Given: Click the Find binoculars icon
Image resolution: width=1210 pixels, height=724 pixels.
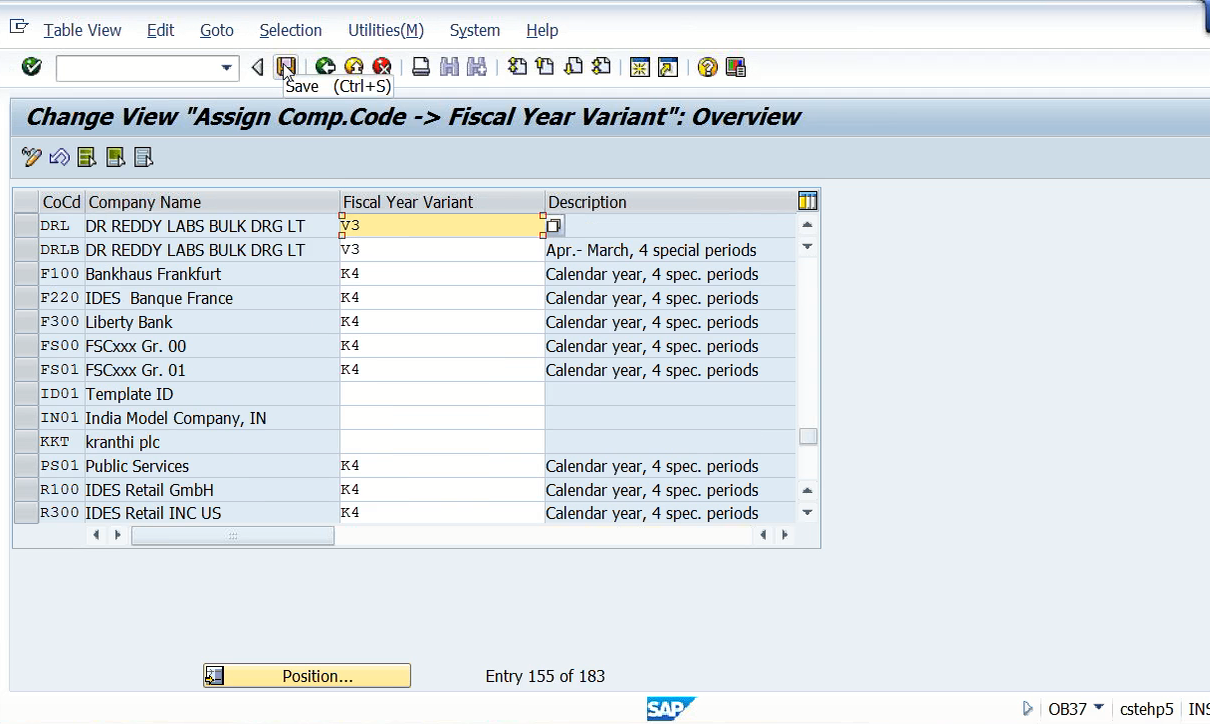Looking at the screenshot, I should point(449,67).
